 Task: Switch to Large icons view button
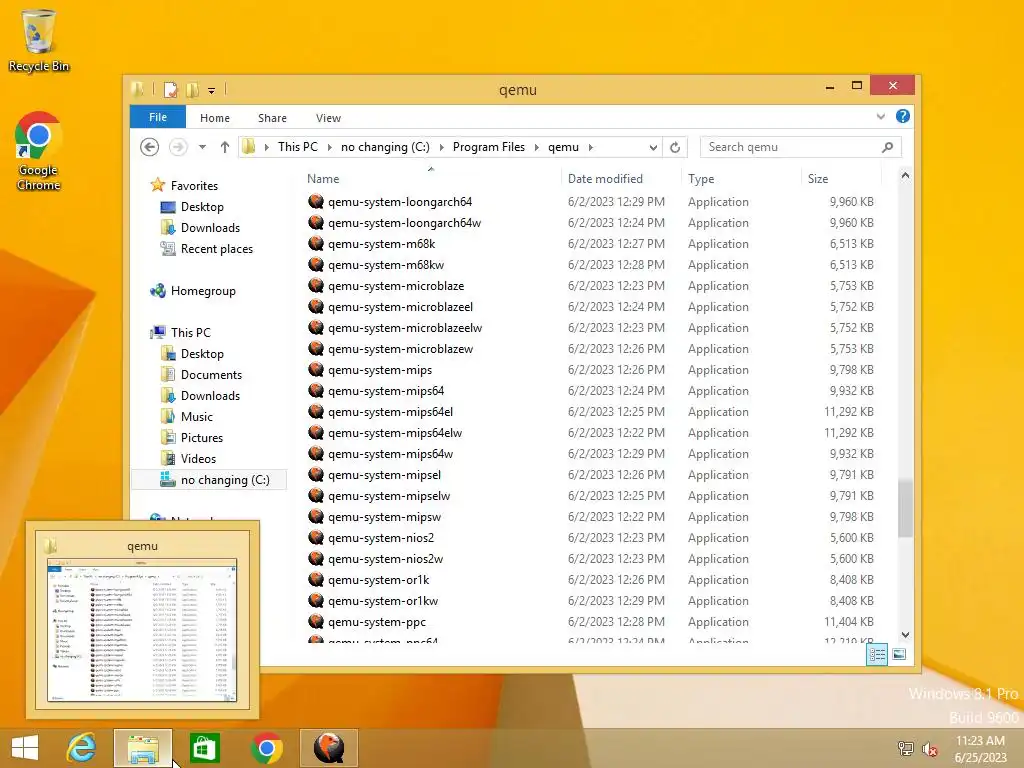(x=899, y=654)
